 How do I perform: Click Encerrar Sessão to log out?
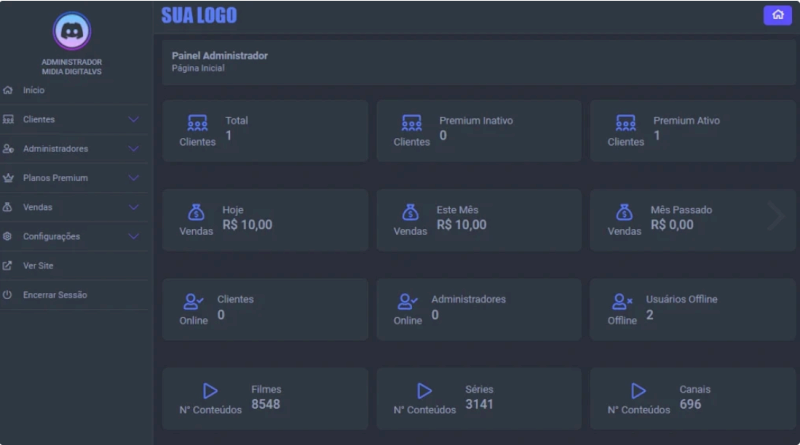(55, 295)
